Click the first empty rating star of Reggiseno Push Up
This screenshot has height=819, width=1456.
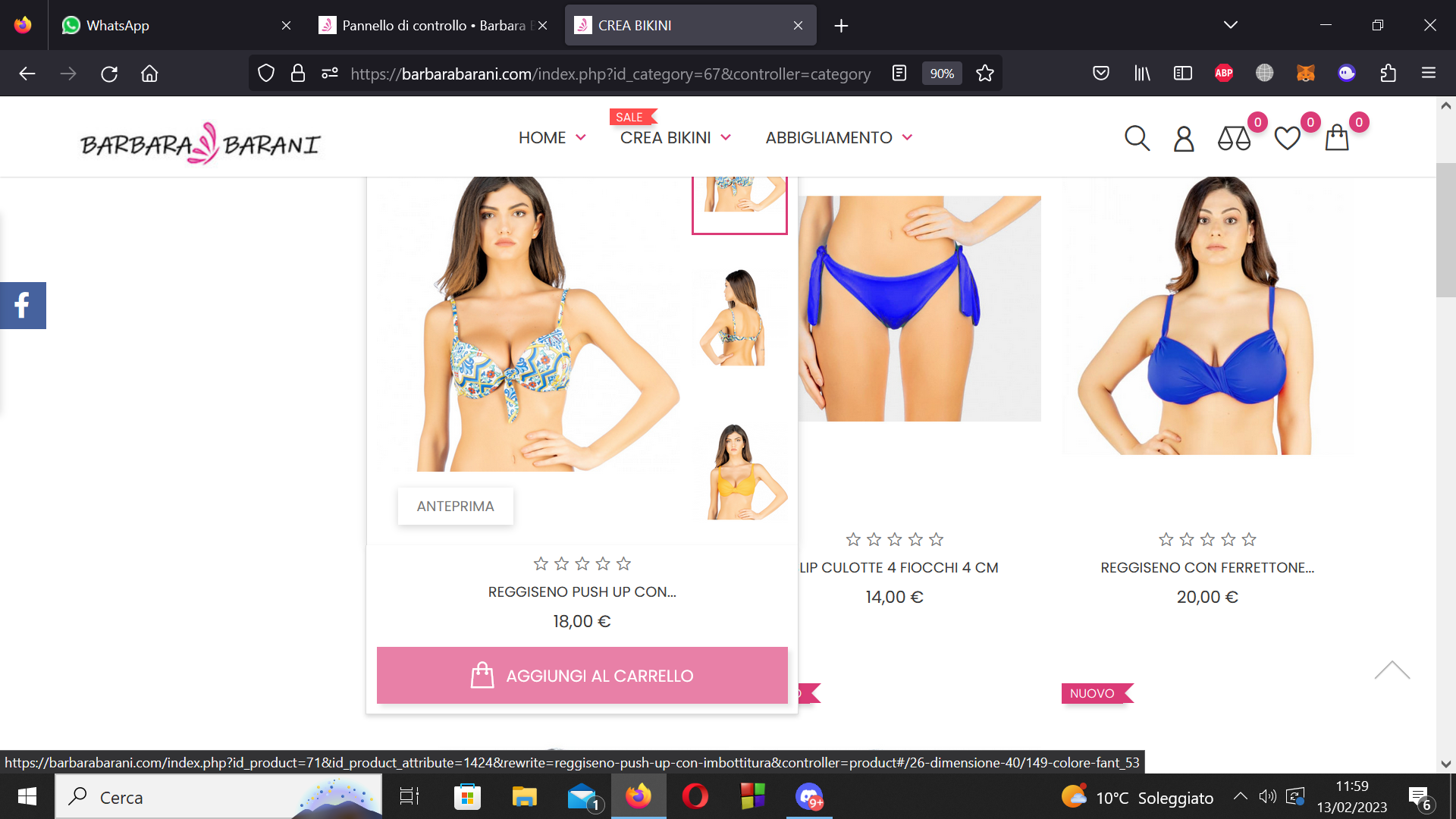[541, 563]
